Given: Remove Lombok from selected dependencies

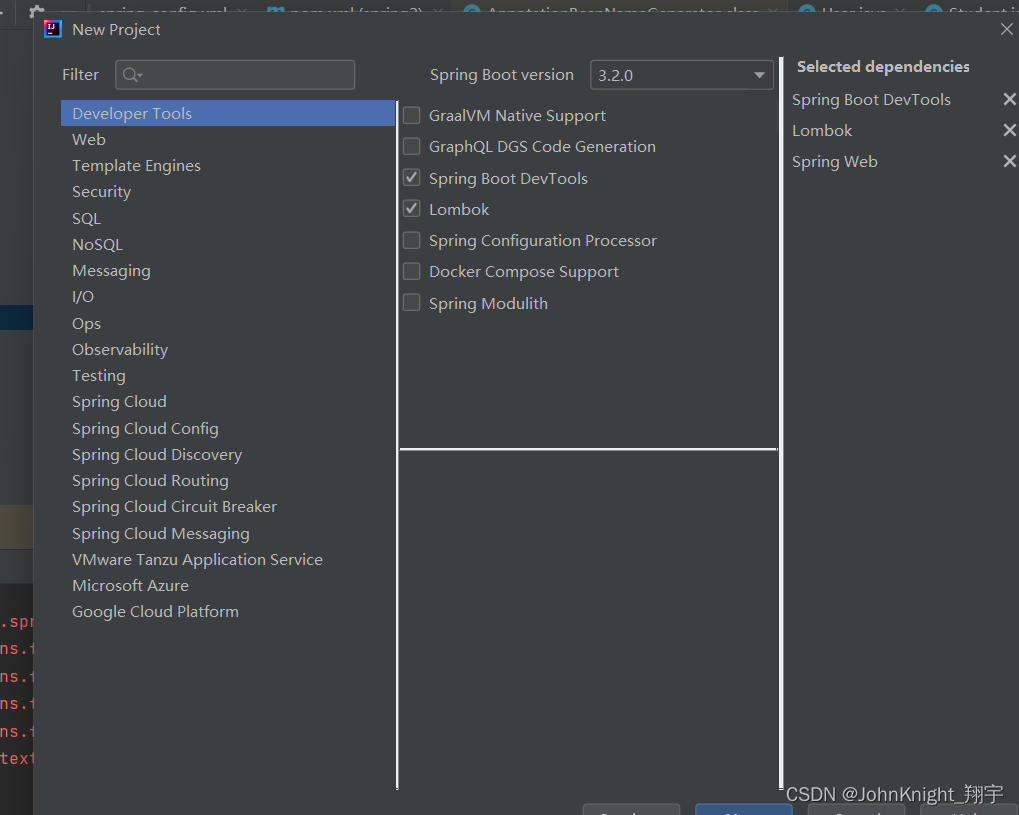Looking at the screenshot, I should click(x=1009, y=130).
